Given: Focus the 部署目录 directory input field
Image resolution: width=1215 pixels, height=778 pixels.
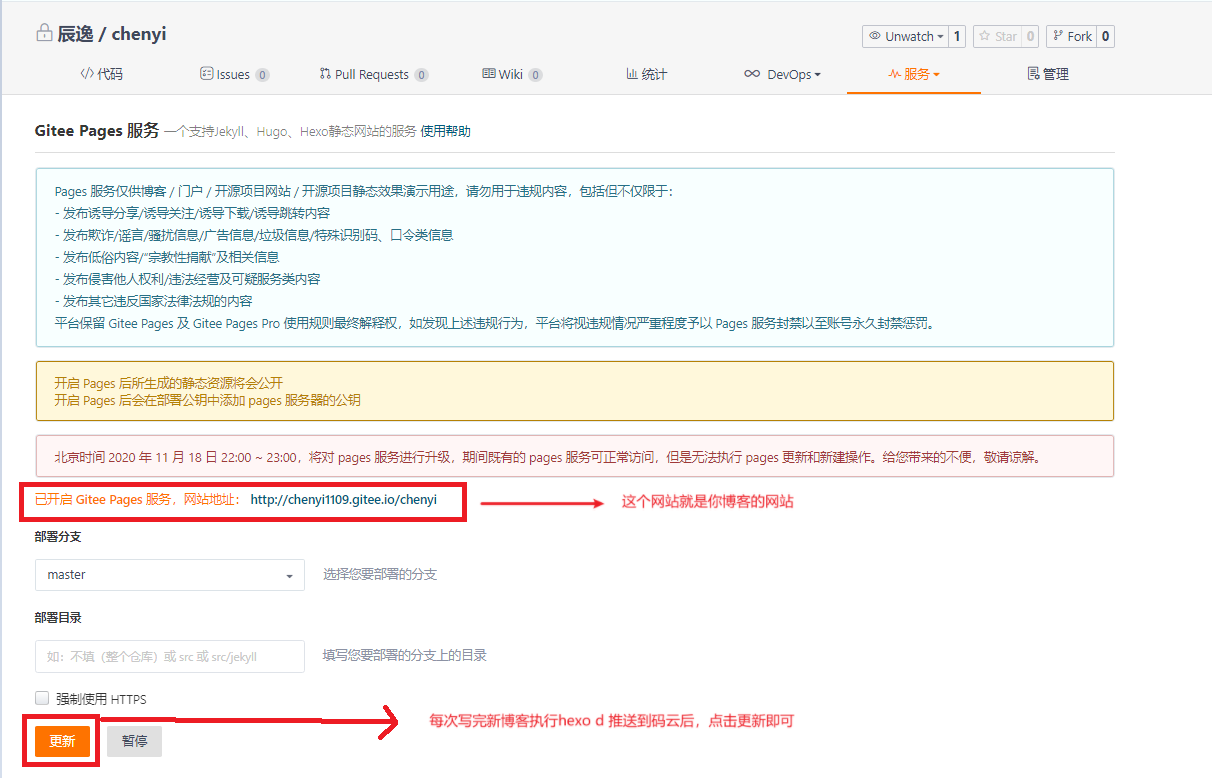Looking at the screenshot, I should coord(170,656).
